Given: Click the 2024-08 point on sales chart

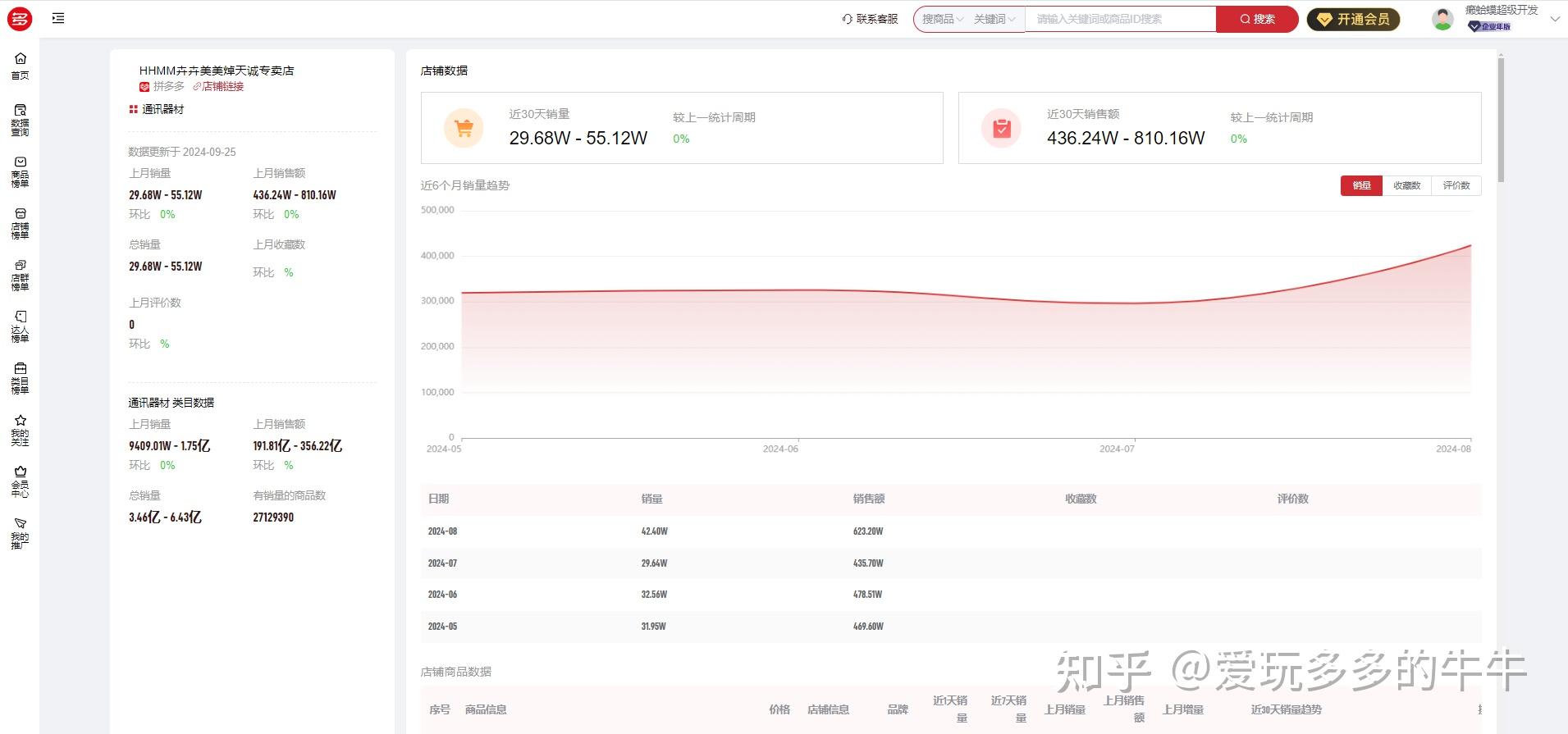Looking at the screenshot, I should (1470, 245).
